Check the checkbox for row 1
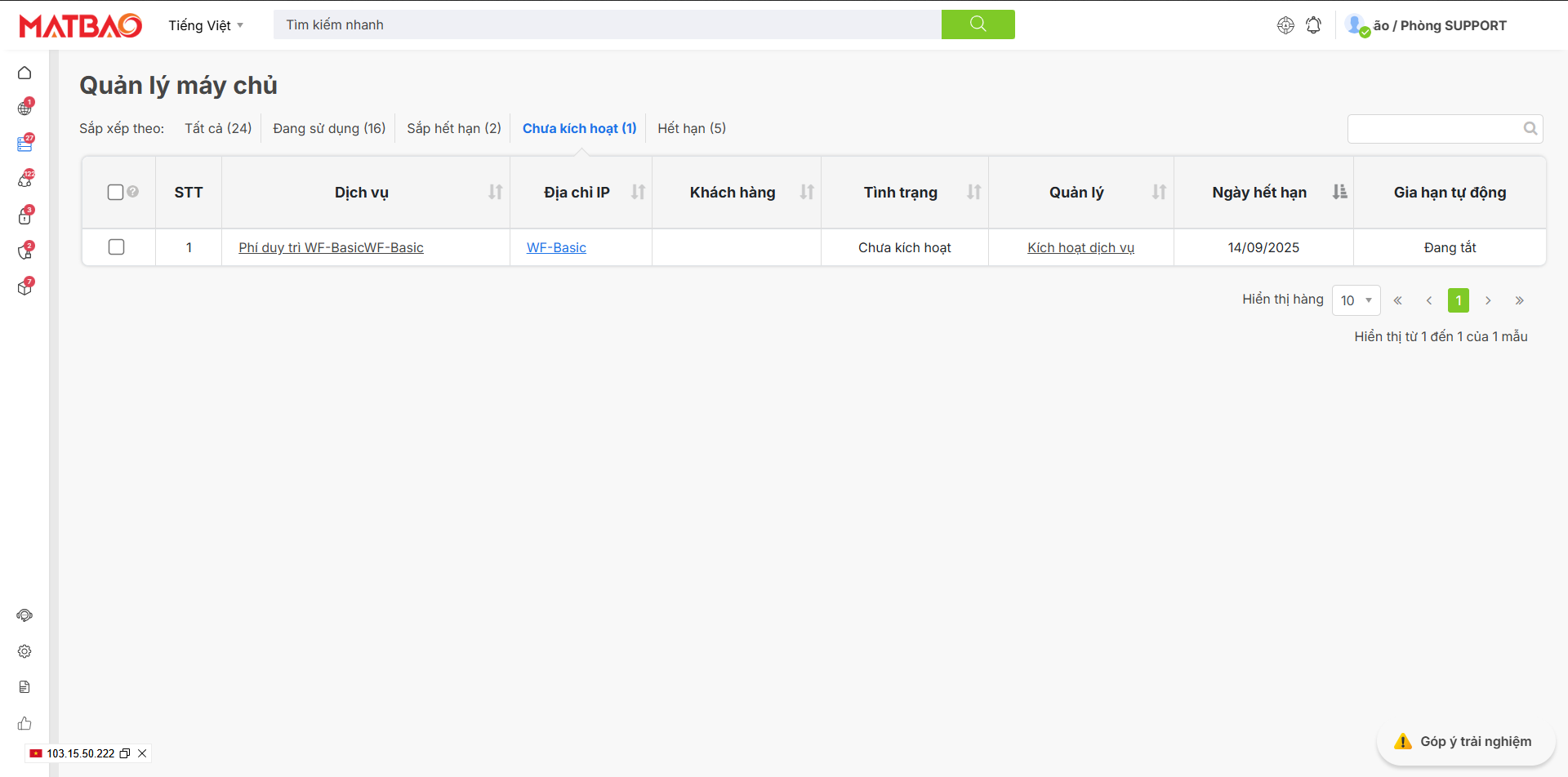This screenshot has height=777, width=1568. pyautogui.click(x=117, y=246)
